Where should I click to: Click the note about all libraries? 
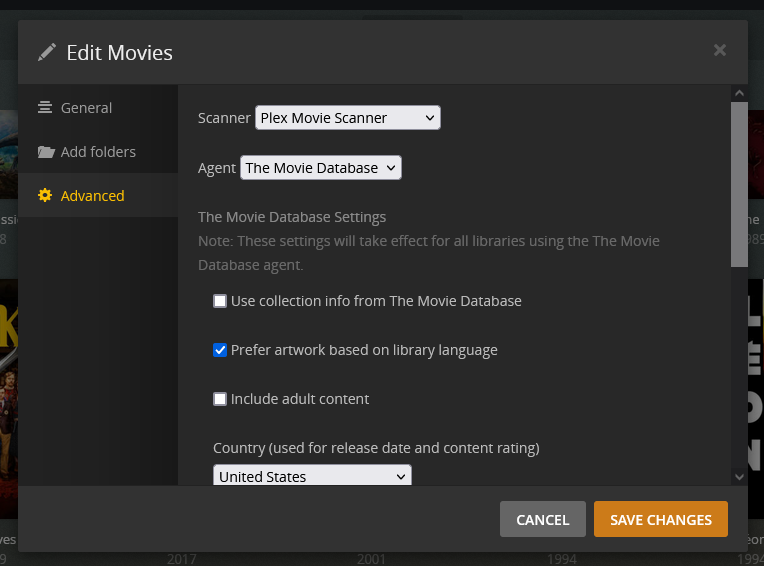tap(429, 253)
